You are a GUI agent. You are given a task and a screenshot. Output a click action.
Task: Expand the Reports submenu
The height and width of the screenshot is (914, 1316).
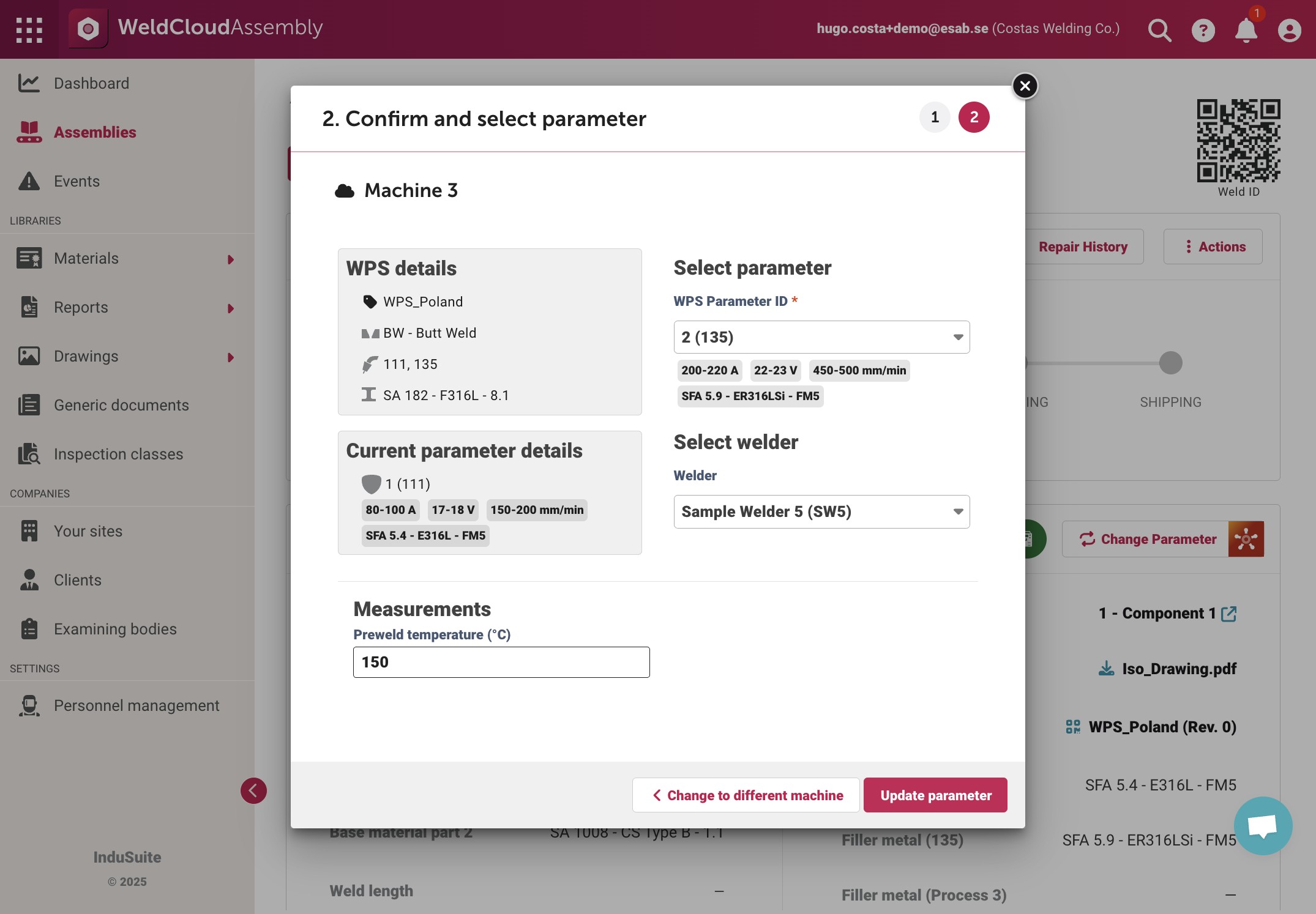click(231, 308)
